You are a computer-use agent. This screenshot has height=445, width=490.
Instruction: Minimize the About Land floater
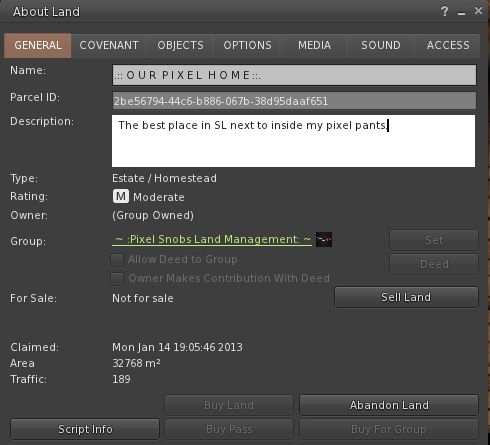pyautogui.click(x=461, y=13)
